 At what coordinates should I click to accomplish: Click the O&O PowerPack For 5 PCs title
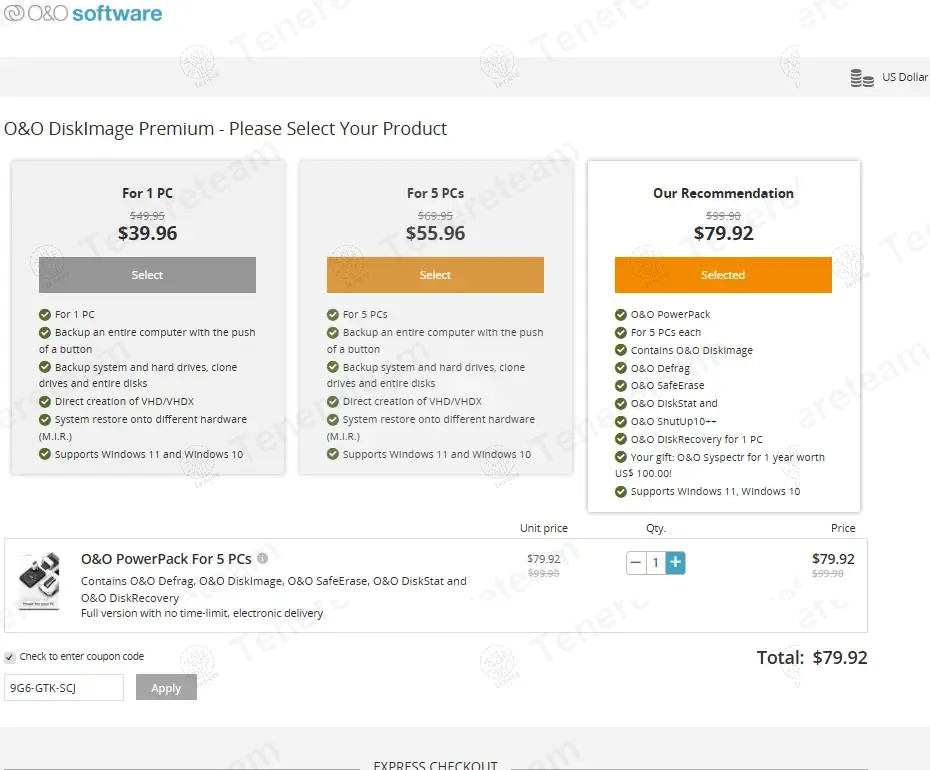coord(166,559)
